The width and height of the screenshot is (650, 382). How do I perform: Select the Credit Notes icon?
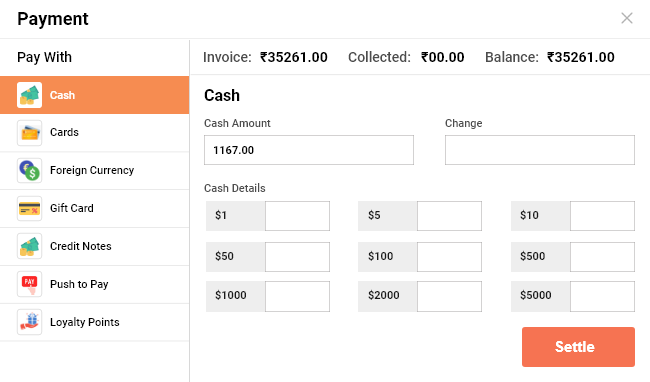[29, 246]
